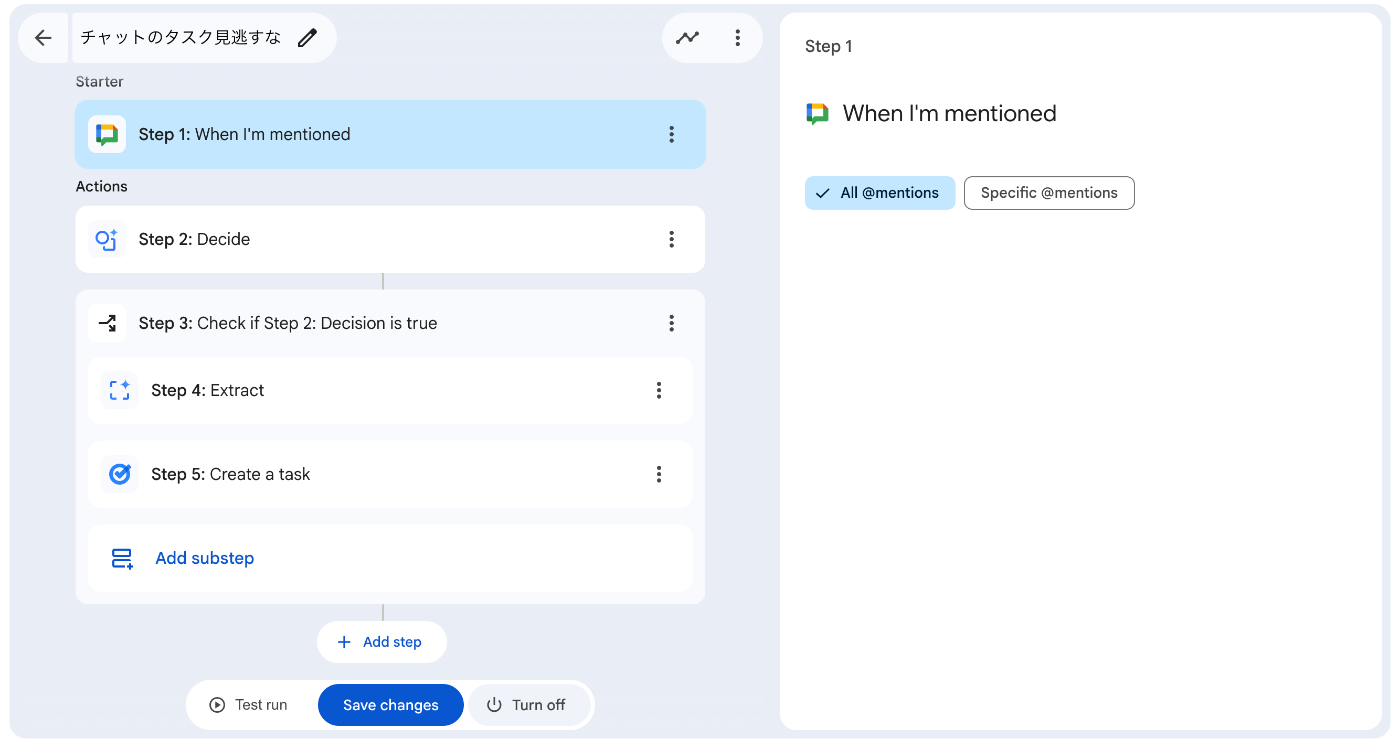Open Step 1 more options menu
Viewport: 1400px width, 749px height.
point(671,134)
